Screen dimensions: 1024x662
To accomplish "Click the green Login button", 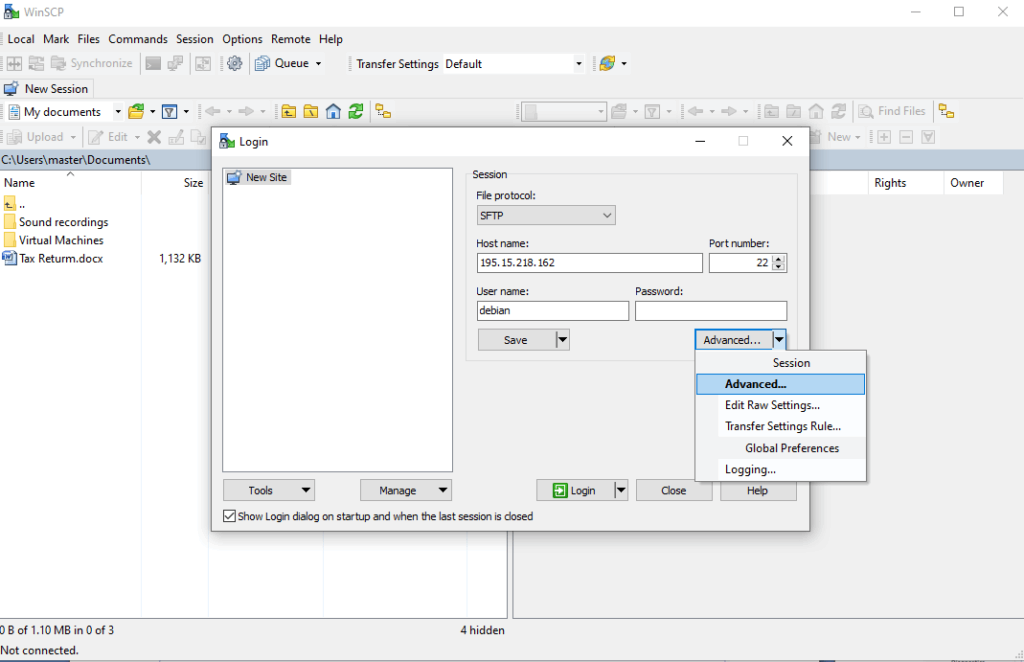I will (575, 490).
